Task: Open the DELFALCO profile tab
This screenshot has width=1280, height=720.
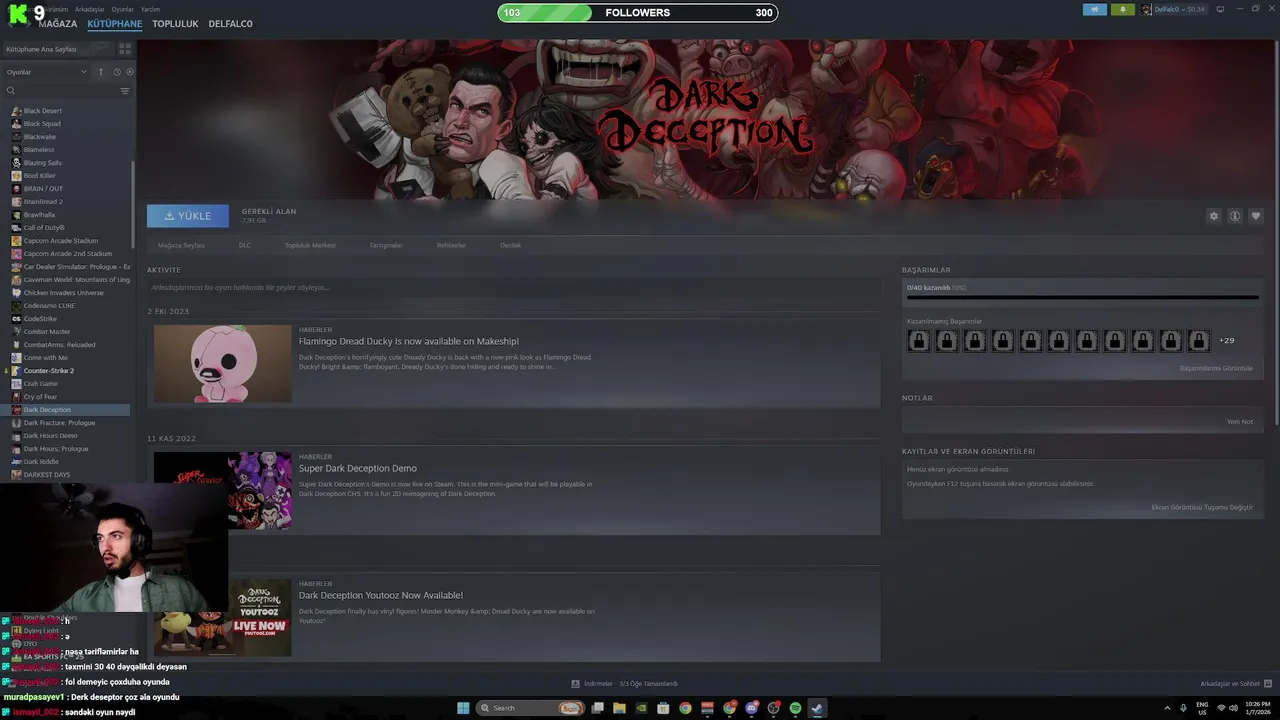Action: [x=230, y=24]
